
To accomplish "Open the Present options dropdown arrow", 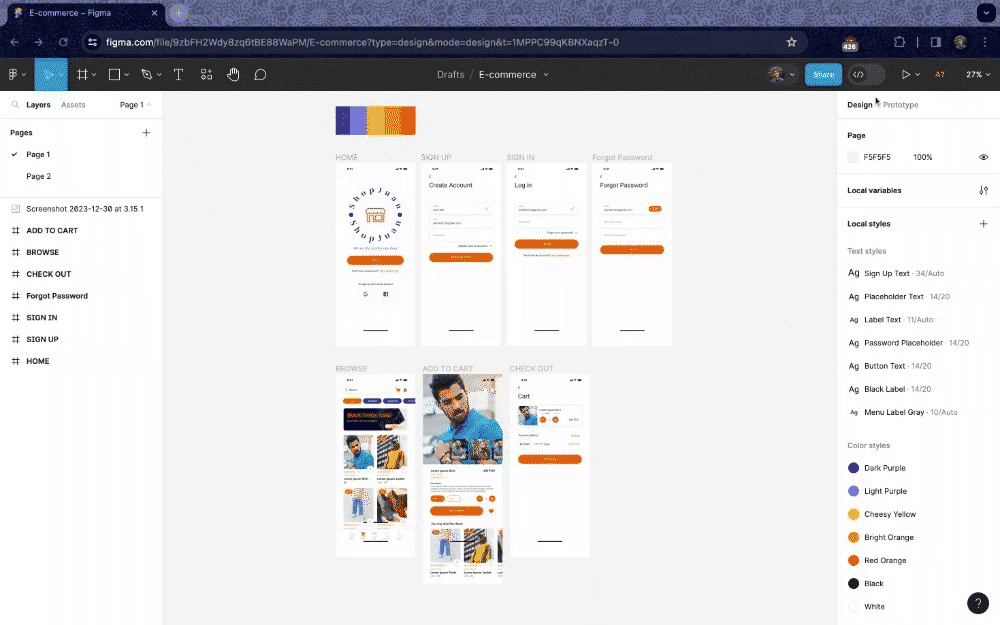I will tap(917, 75).
